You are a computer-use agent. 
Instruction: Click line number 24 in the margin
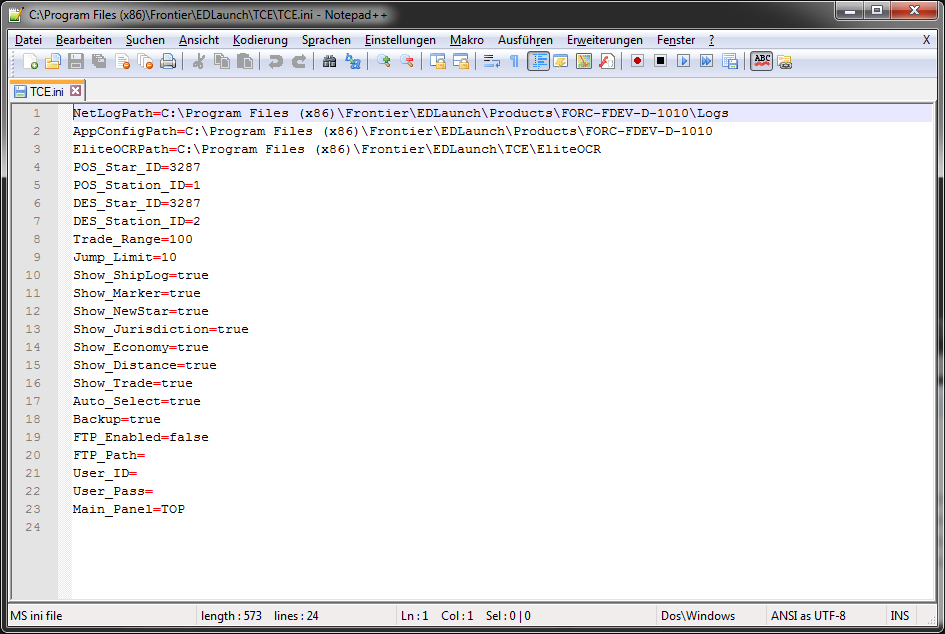click(33, 527)
